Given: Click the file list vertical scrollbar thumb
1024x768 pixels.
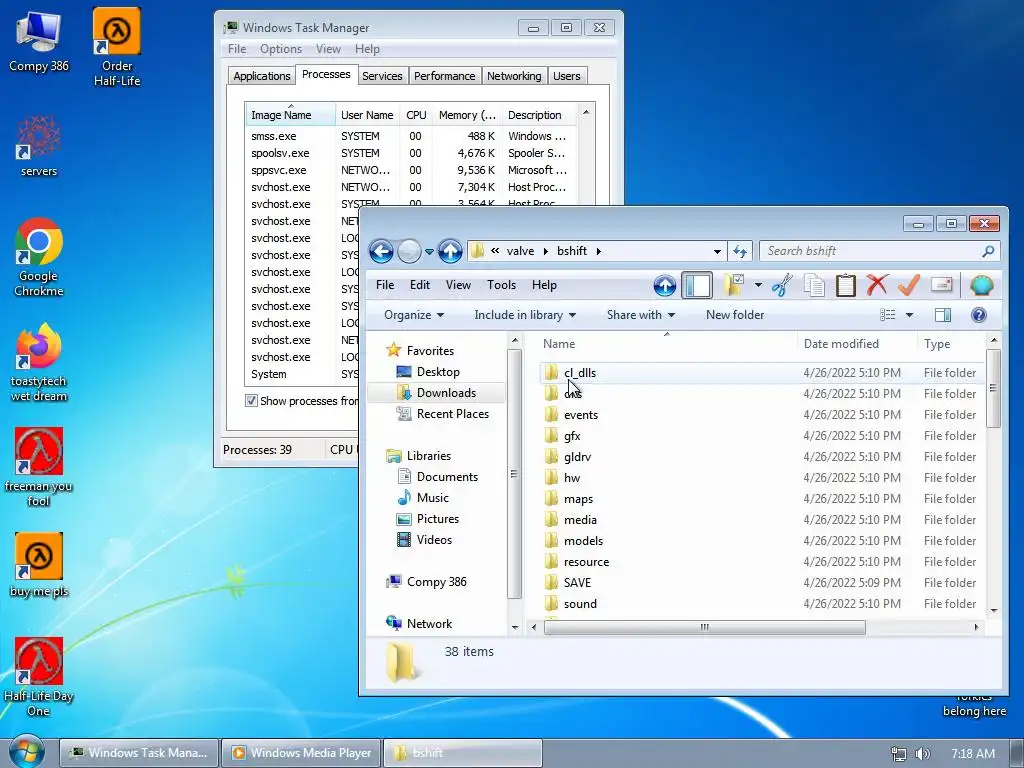Looking at the screenshot, I should [x=993, y=388].
